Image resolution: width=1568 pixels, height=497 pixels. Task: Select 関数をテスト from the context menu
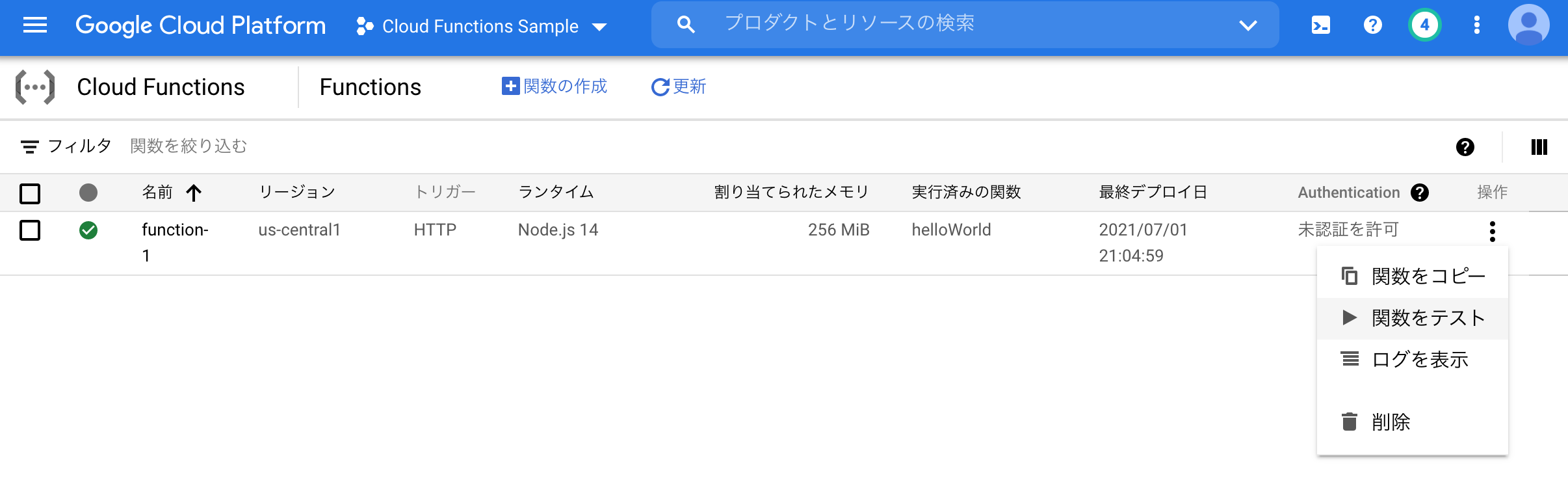tap(1413, 318)
